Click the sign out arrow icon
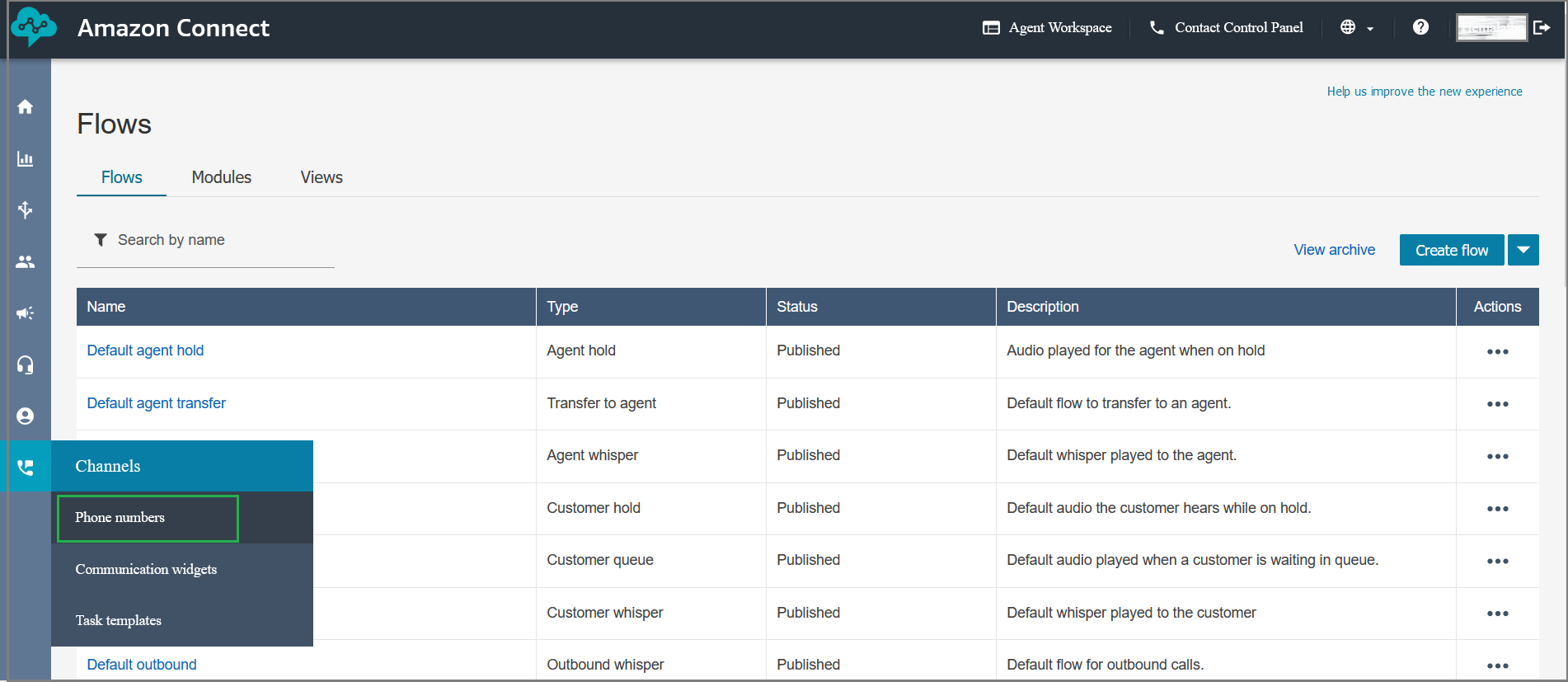Viewport: 1568px width, 682px height. pos(1542,27)
